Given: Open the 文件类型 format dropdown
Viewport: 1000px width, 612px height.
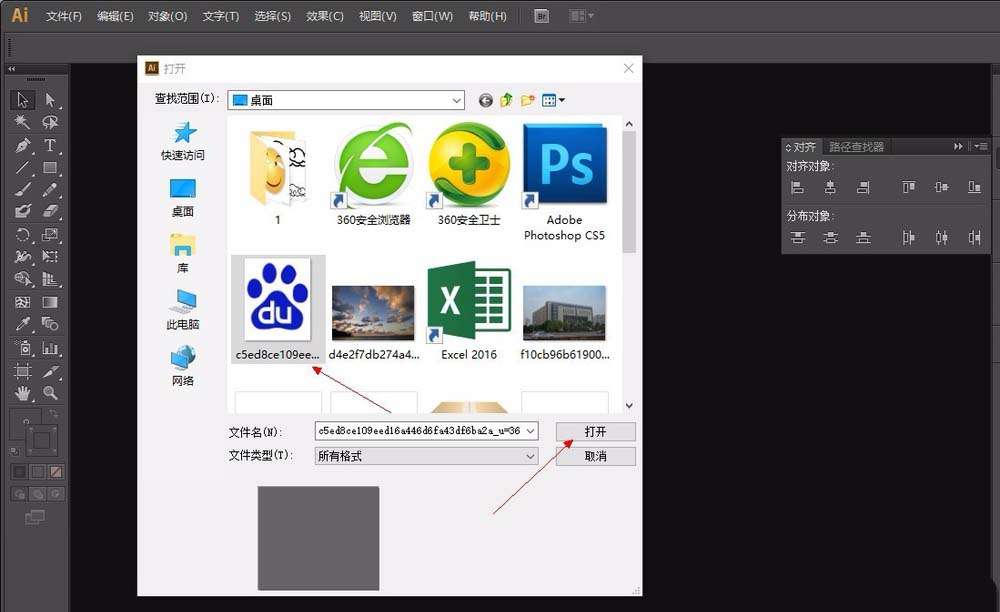Looking at the screenshot, I should [x=530, y=456].
